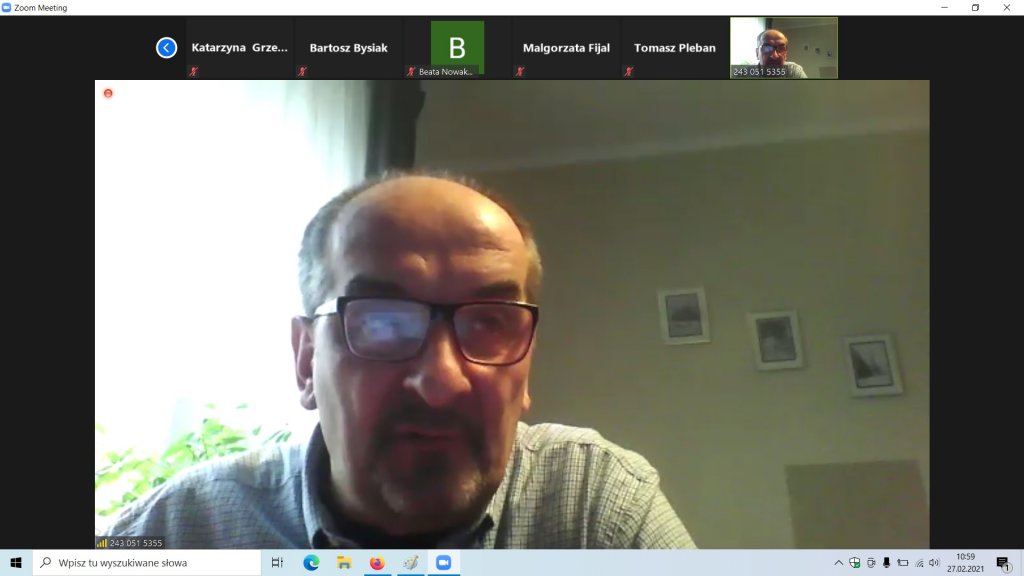The width and height of the screenshot is (1024, 576).
Task: Open Windows Security shield tray icon
Action: 855,562
